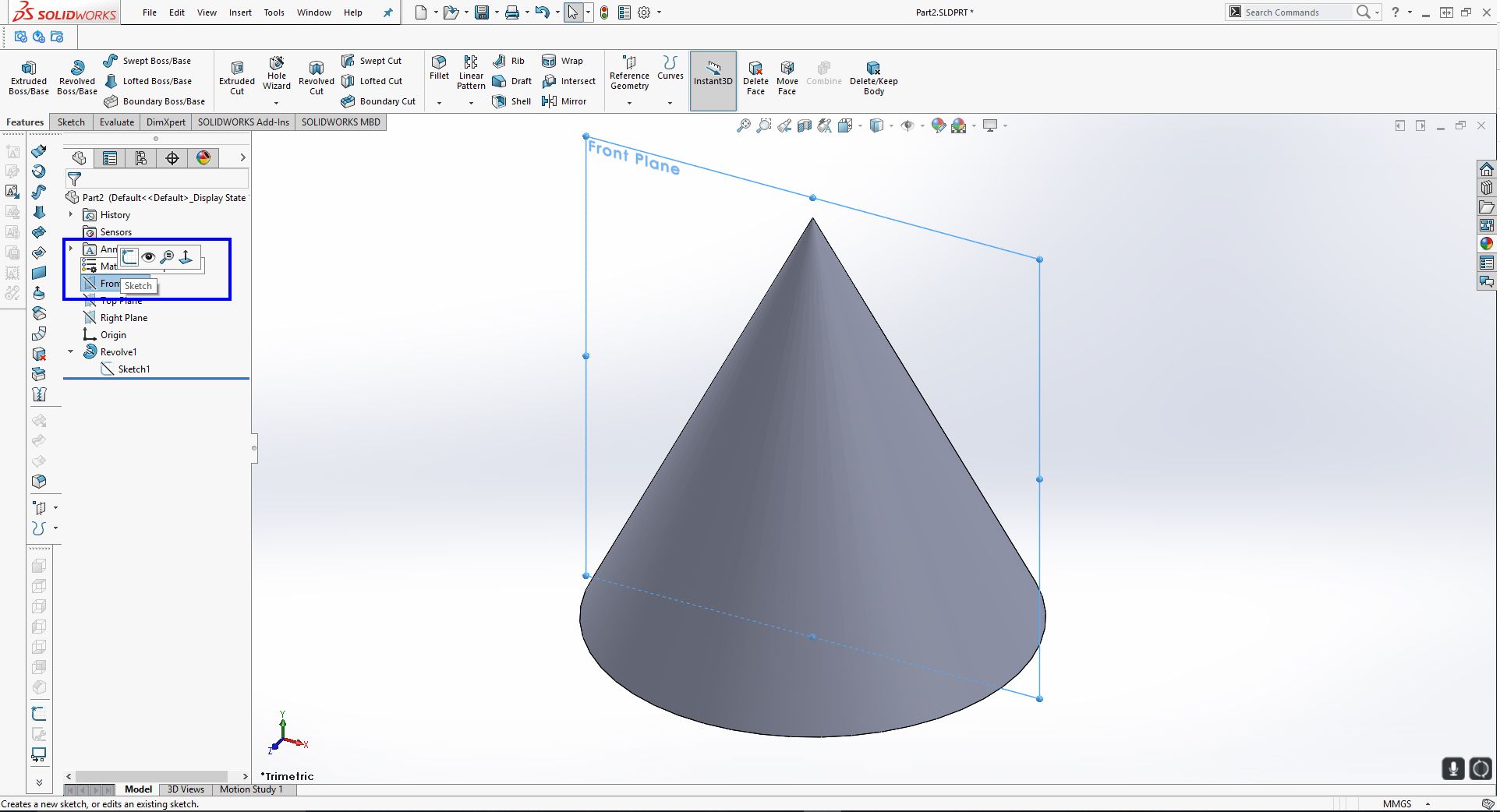Open the Tools menu
1500x812 pixels.
coord(274,12)
